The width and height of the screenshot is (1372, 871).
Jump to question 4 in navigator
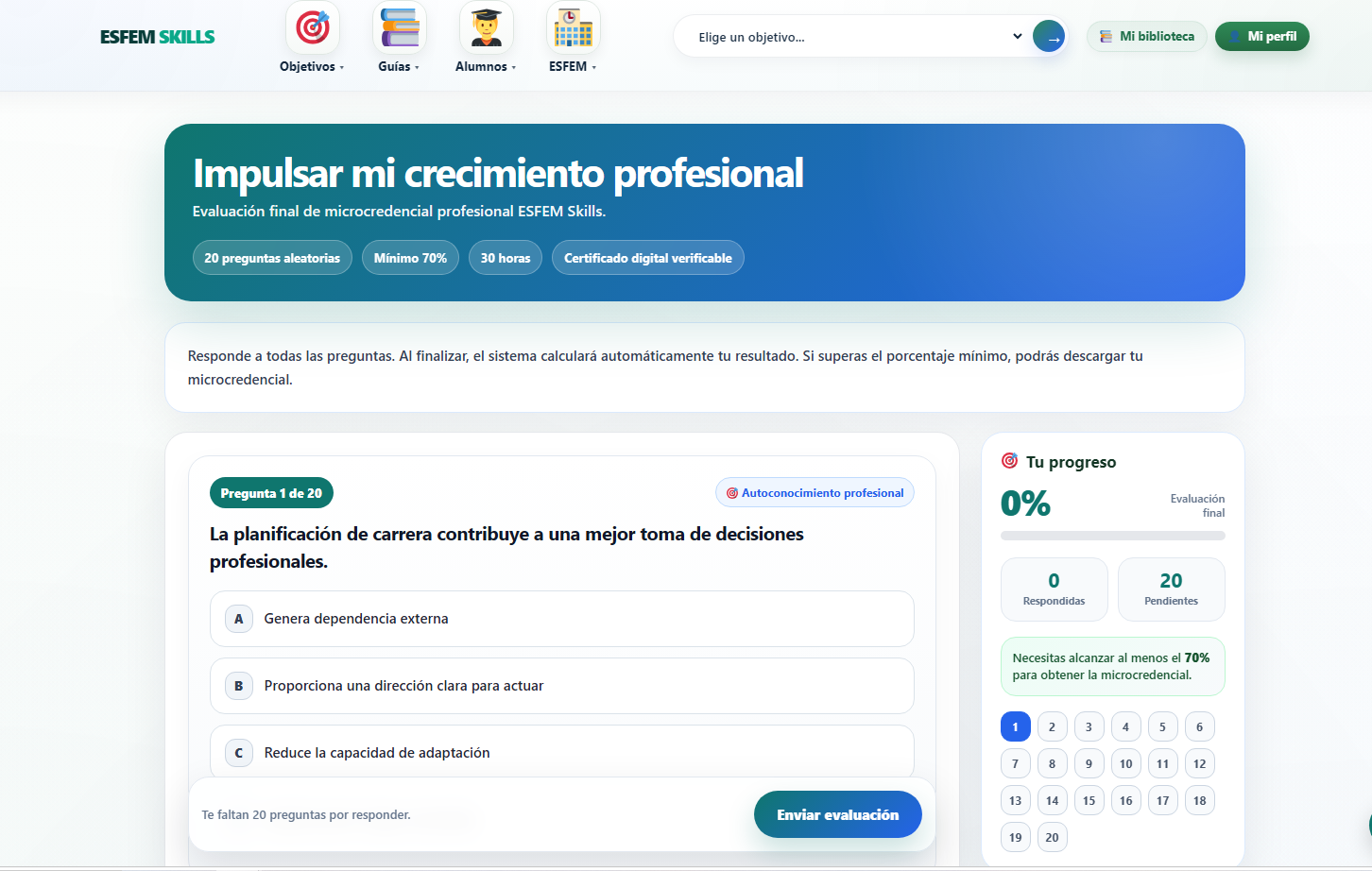click(x=1126, y=726)
